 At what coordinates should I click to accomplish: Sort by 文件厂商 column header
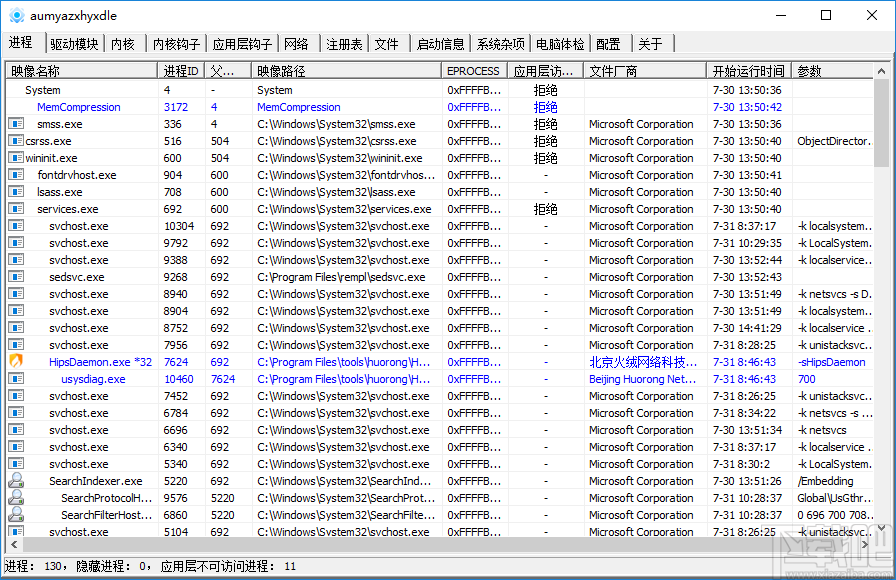click(x=645, y=71)
